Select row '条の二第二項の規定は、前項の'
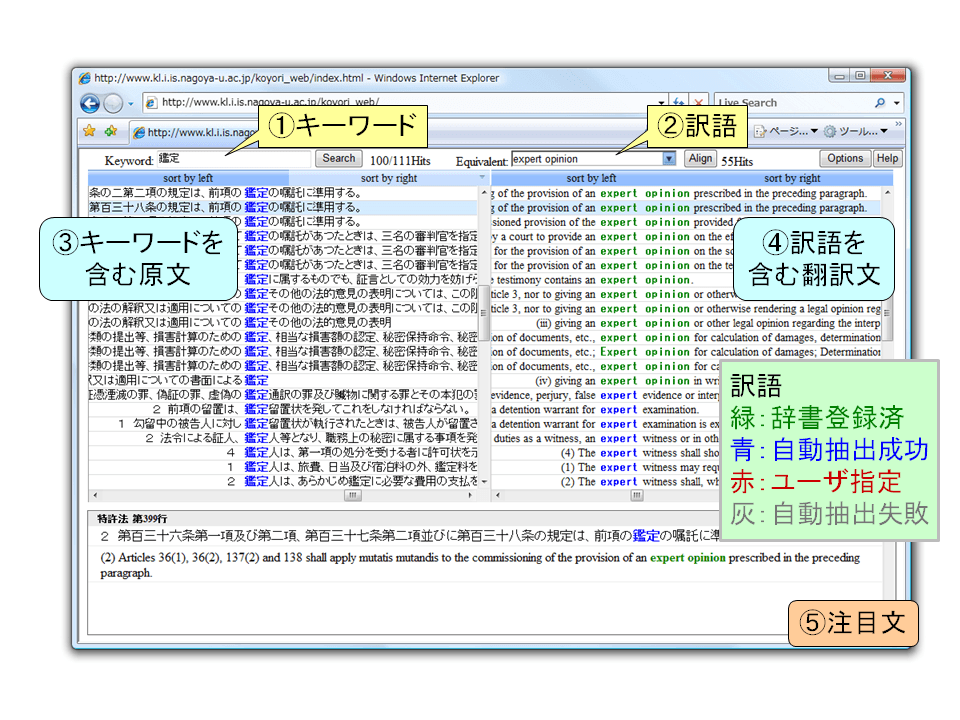 point(283,193)
